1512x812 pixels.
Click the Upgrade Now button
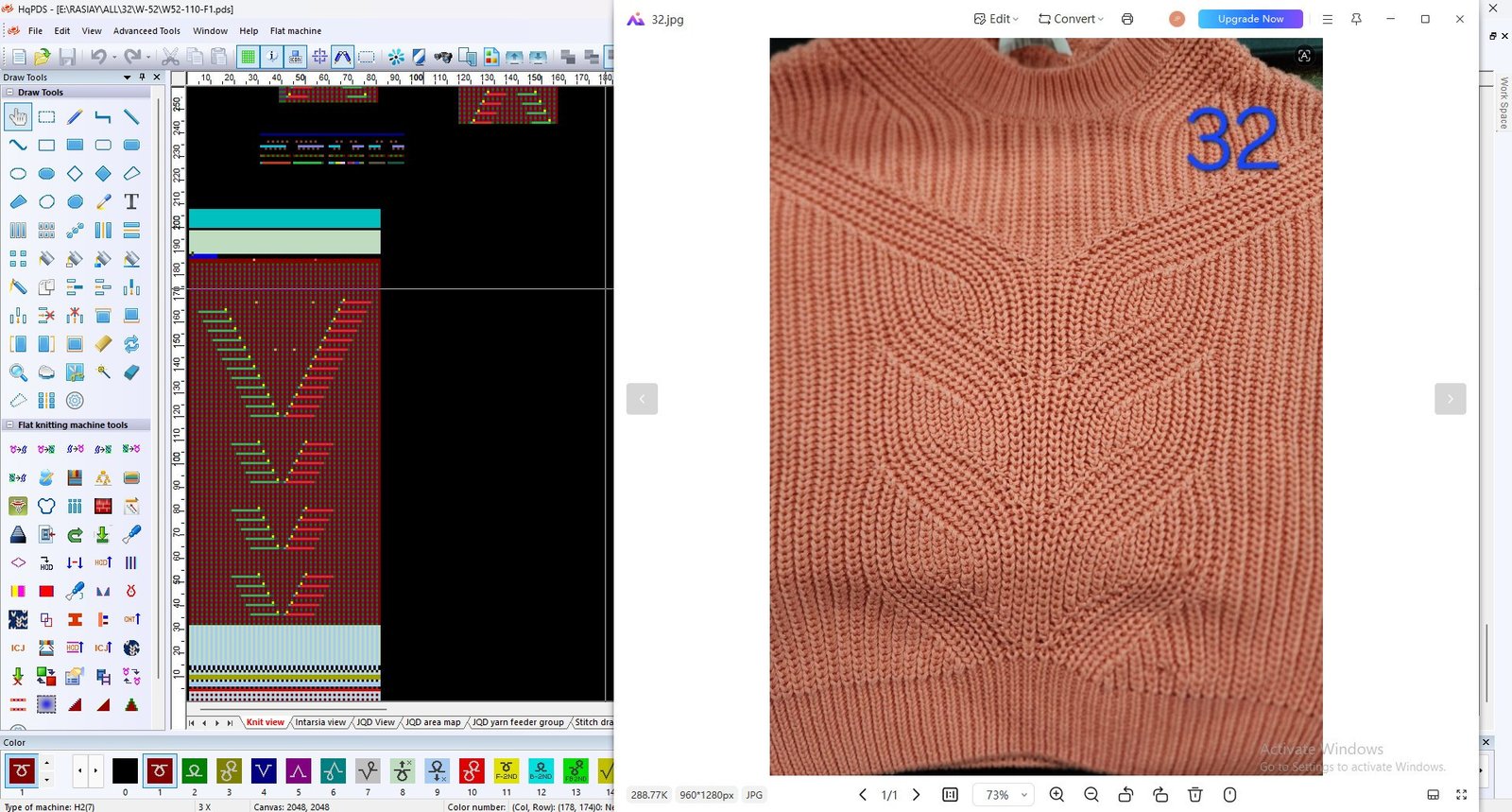(x=1249, y=19)
